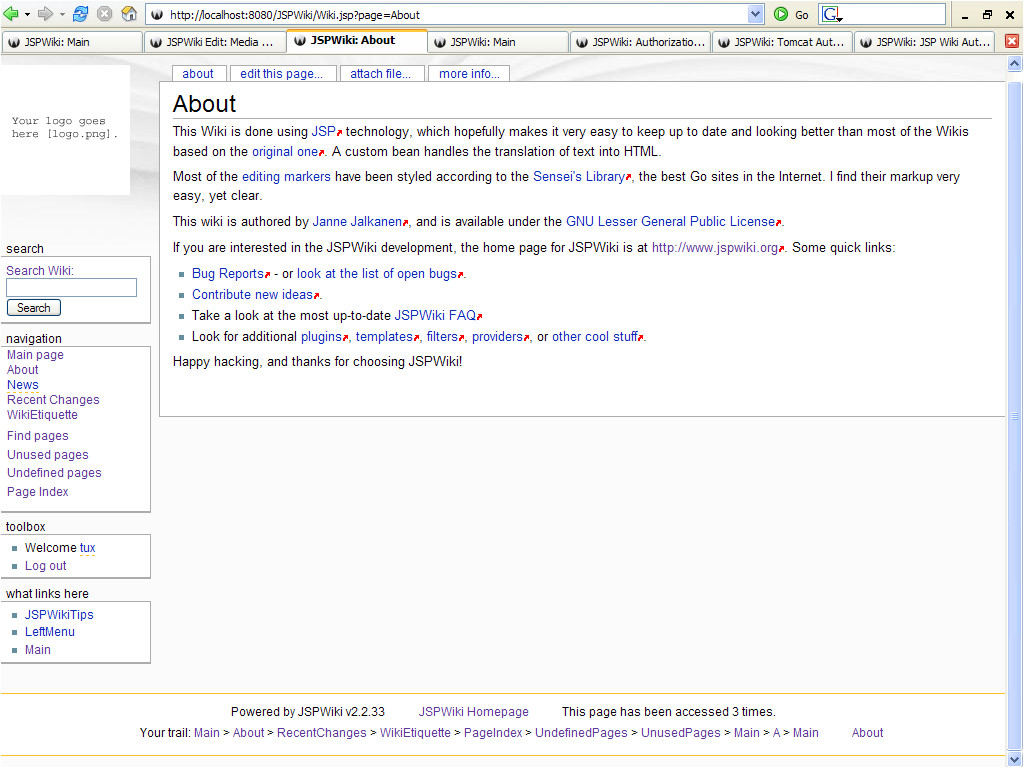
Task: Click the green Back arrow
Action: [11, 14]
